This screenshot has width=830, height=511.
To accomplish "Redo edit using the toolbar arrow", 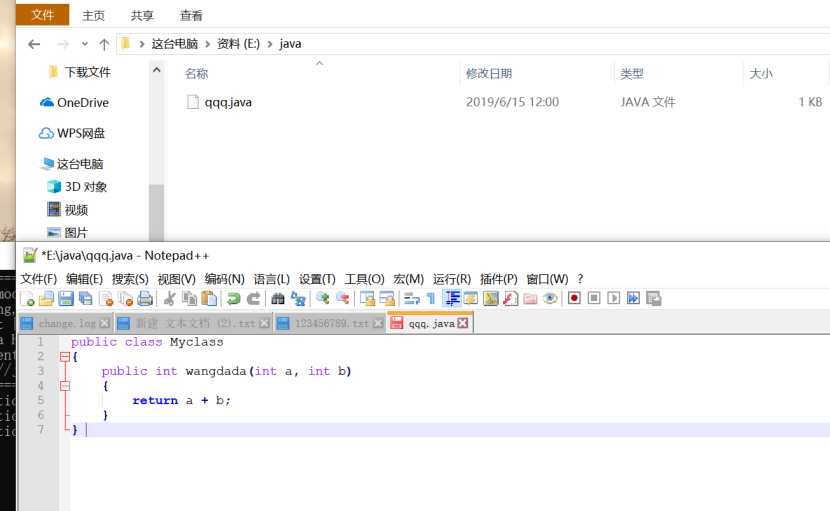I will tap(254, 299).
